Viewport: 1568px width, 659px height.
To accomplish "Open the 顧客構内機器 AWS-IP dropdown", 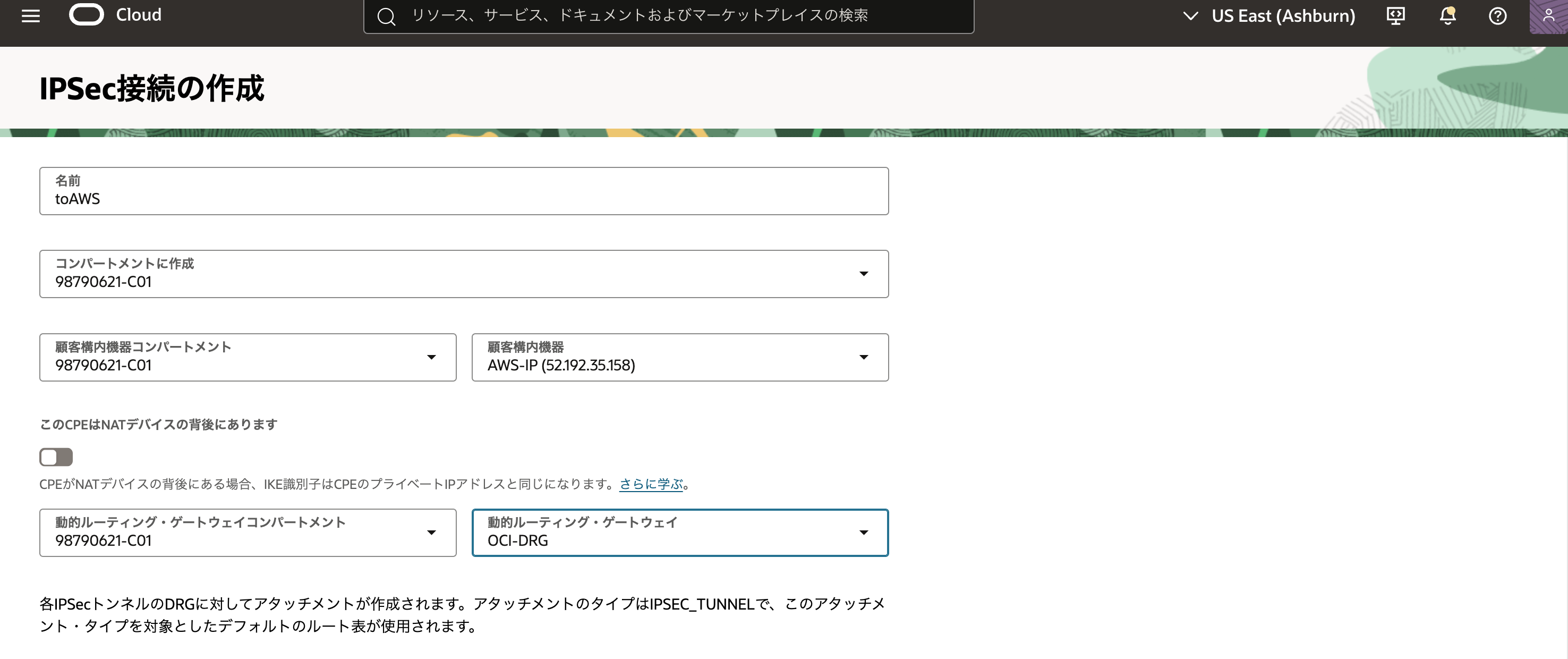I will pyautogui.click(x=680, y=357).
